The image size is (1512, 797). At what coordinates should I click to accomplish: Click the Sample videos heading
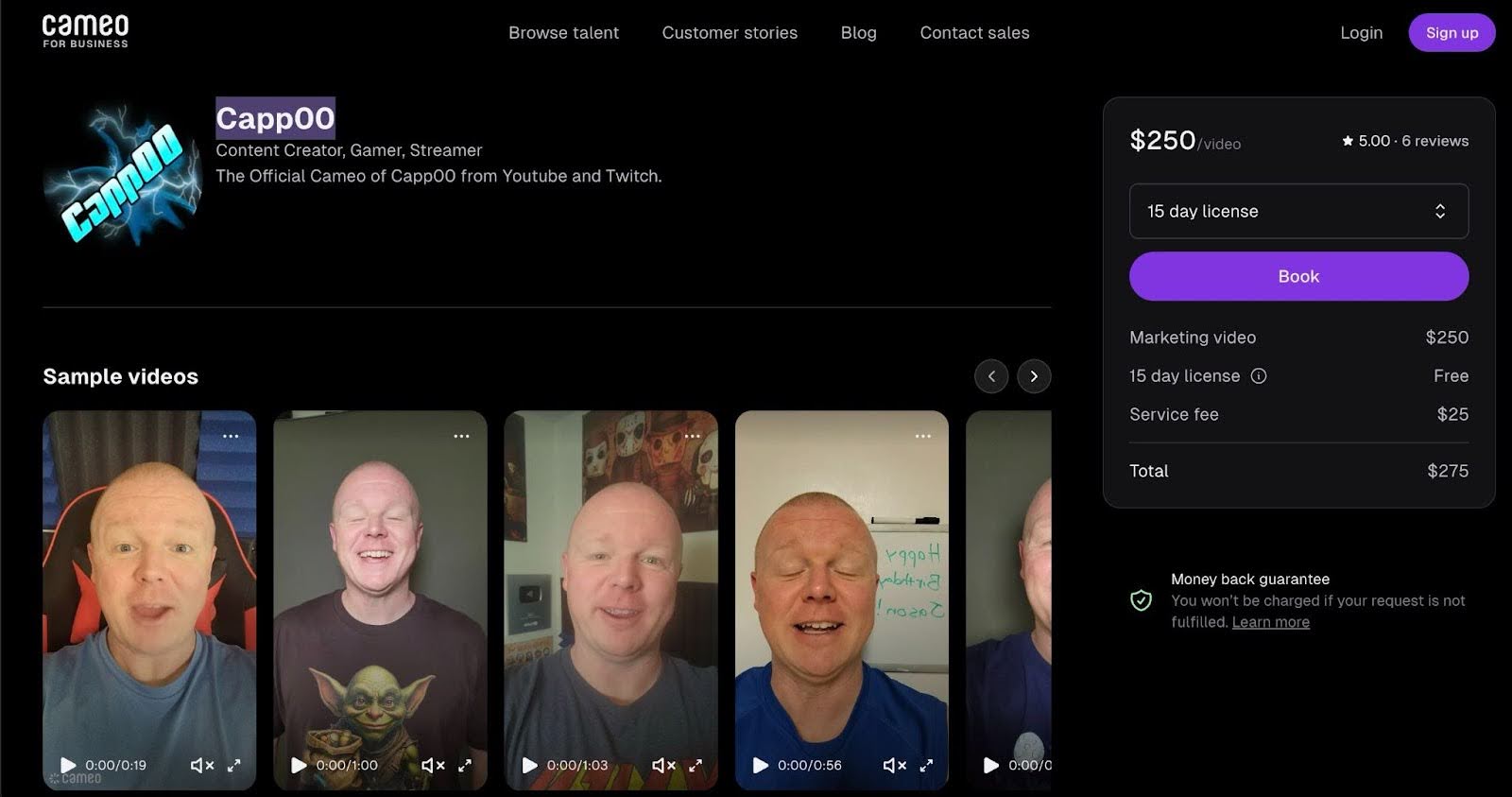(120, 376)
